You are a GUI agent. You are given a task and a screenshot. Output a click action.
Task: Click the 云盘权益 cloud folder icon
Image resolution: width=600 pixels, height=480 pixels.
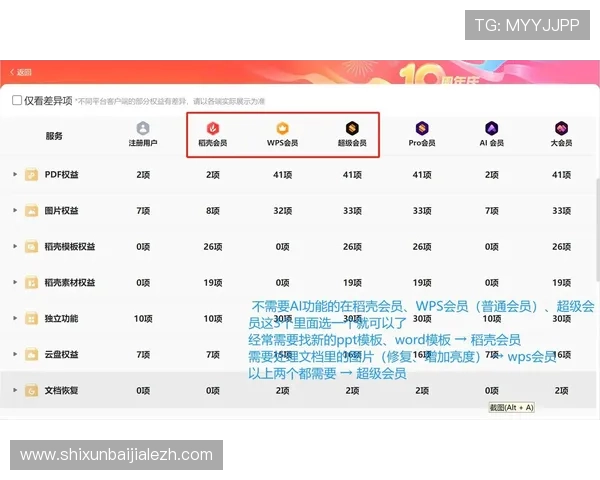pyautogui.click(x=31, y=354)
